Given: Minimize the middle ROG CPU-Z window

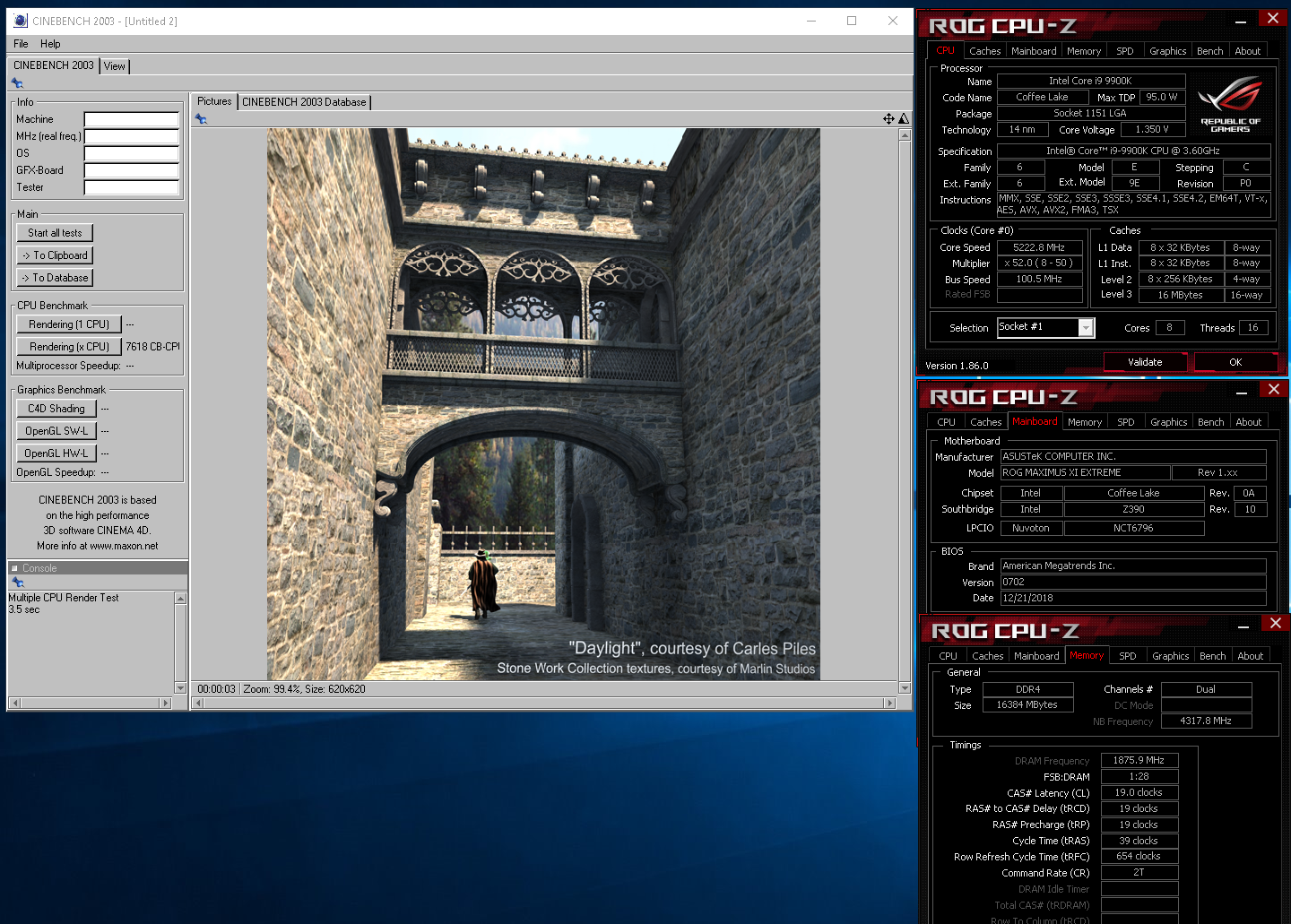Looking at the screenshot, I should click(1242, 393).
